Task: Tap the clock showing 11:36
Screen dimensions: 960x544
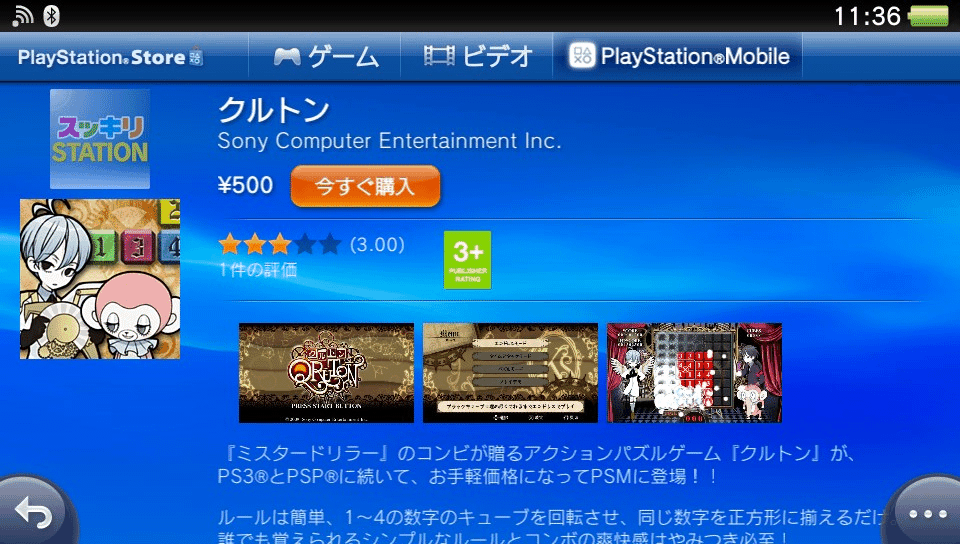Action: point(868,17)
